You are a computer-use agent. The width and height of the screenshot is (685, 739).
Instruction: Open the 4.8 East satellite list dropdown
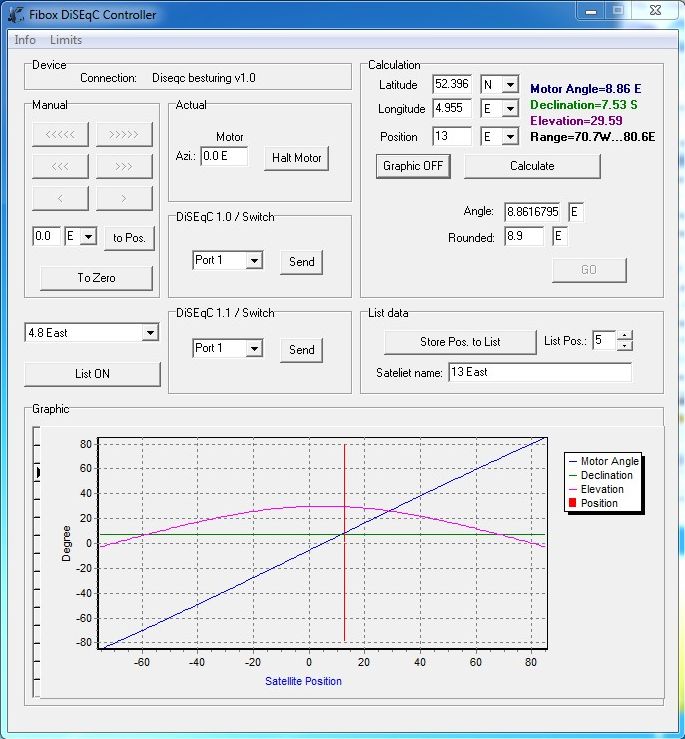pyautogui.click(x=150, y=333)
